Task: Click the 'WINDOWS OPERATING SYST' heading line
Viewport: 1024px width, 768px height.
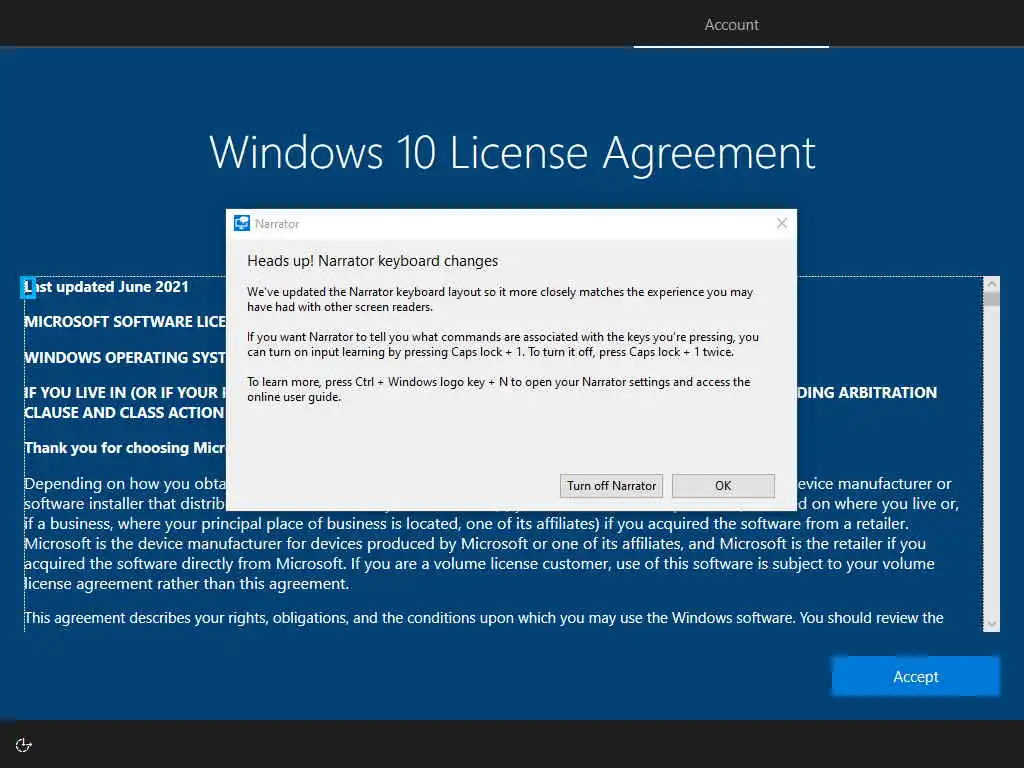Action: point(125,358)
